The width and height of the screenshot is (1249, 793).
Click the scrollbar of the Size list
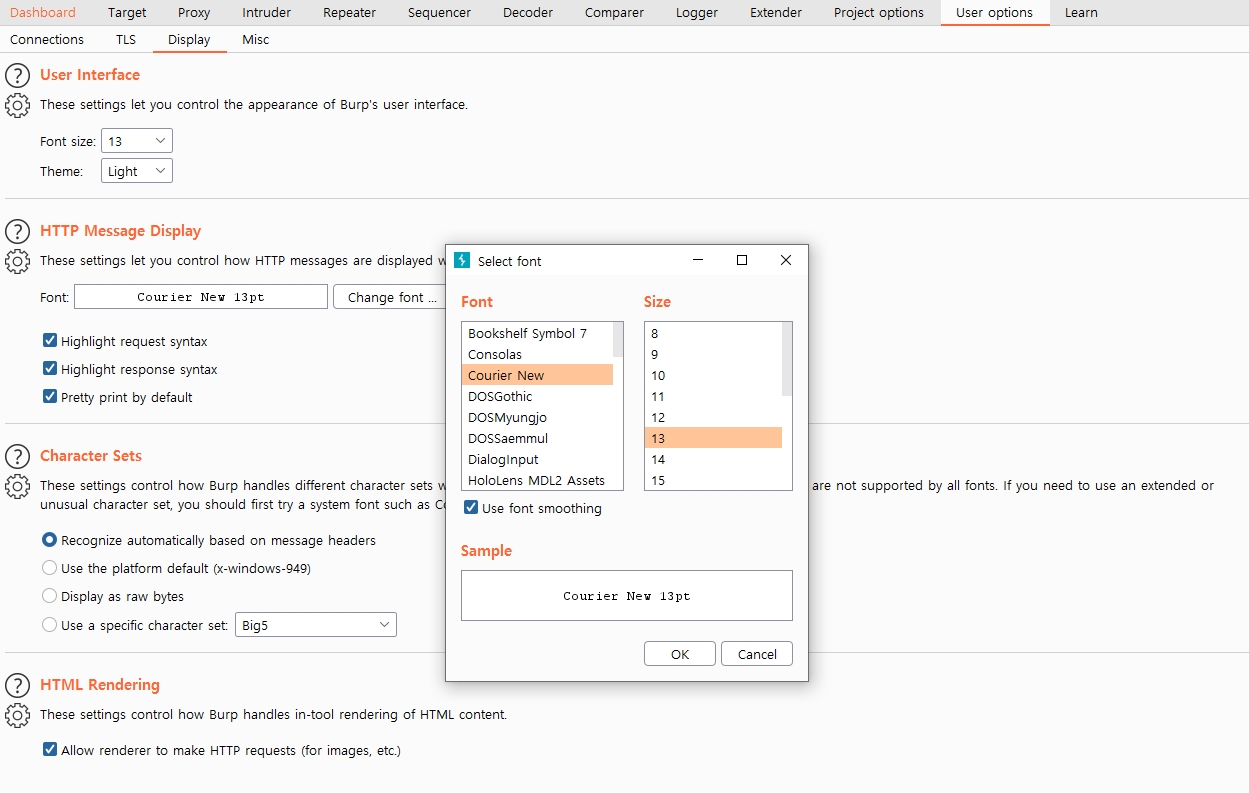(x=787, y=360)
